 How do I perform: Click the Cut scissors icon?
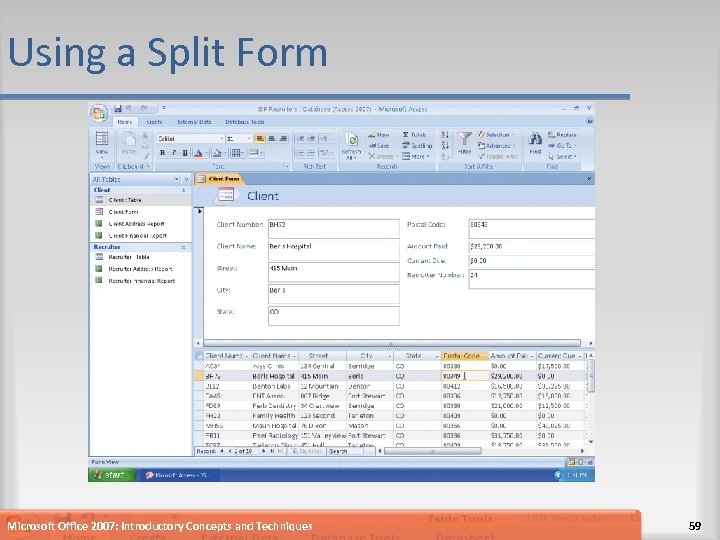point(145,135)
